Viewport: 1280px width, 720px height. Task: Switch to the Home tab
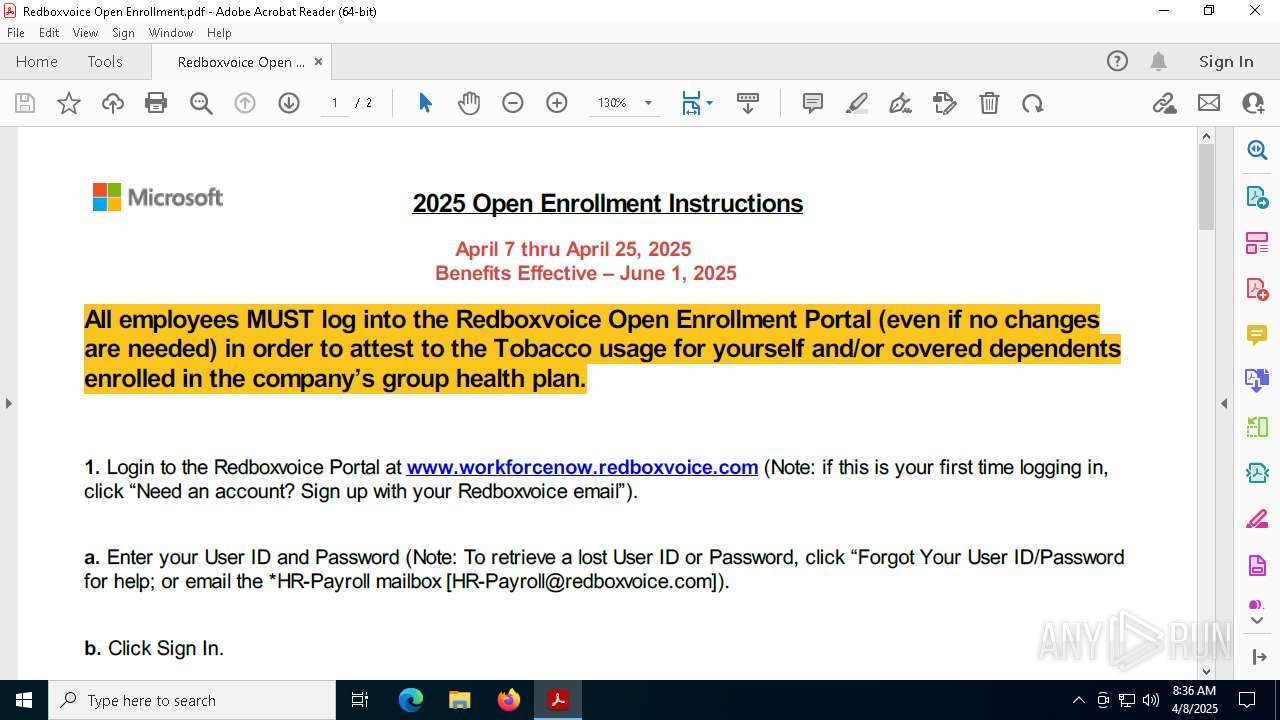coord(37,61)
